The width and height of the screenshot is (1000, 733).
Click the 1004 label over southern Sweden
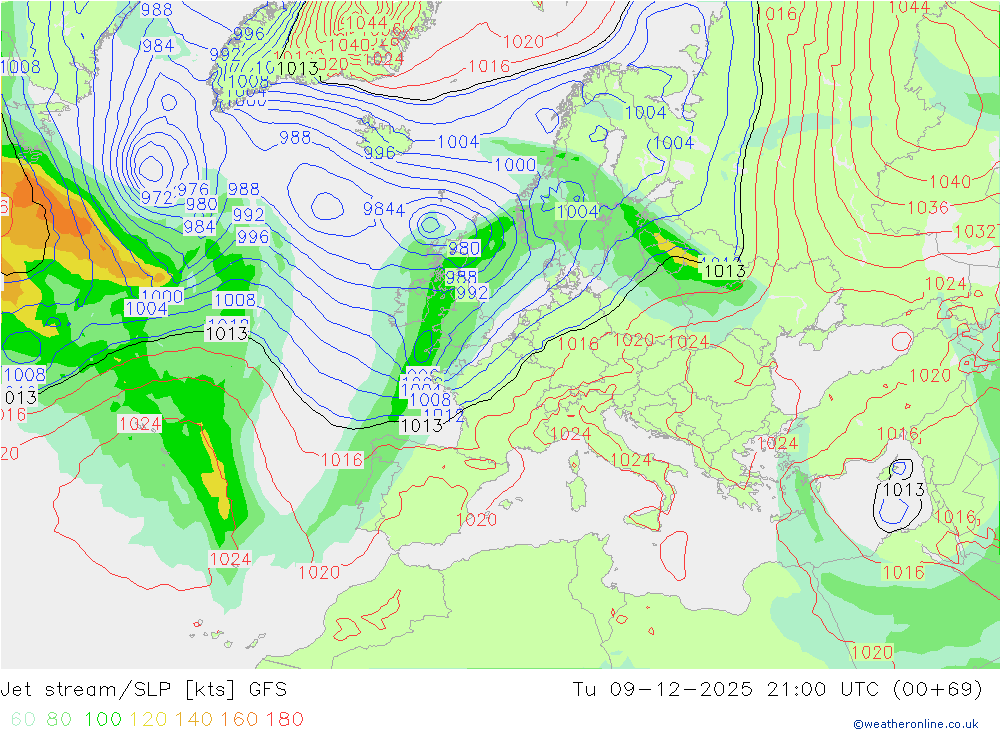(x=578, y=211)
